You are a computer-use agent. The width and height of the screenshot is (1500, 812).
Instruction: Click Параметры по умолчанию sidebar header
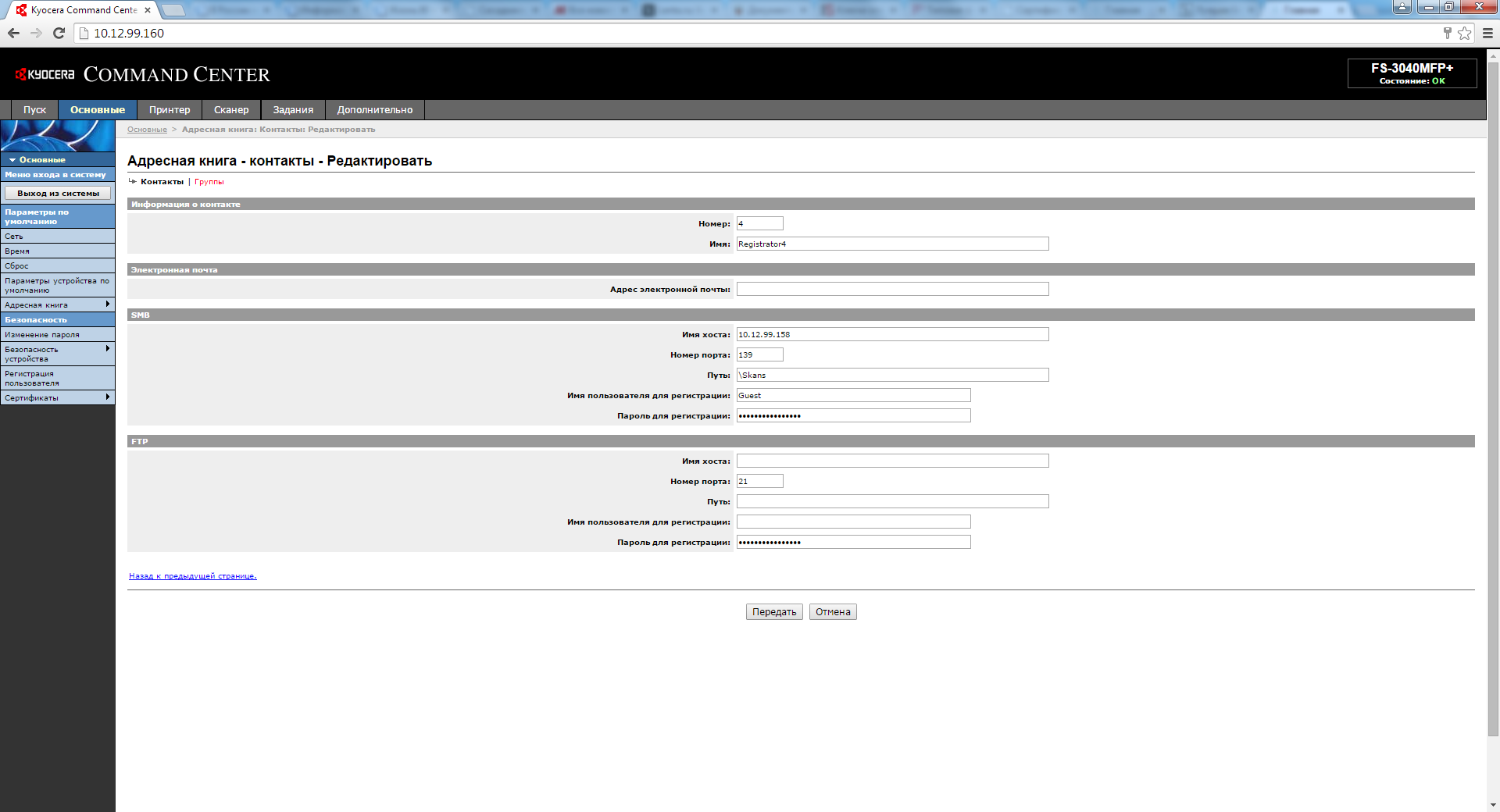pos(58,216)
